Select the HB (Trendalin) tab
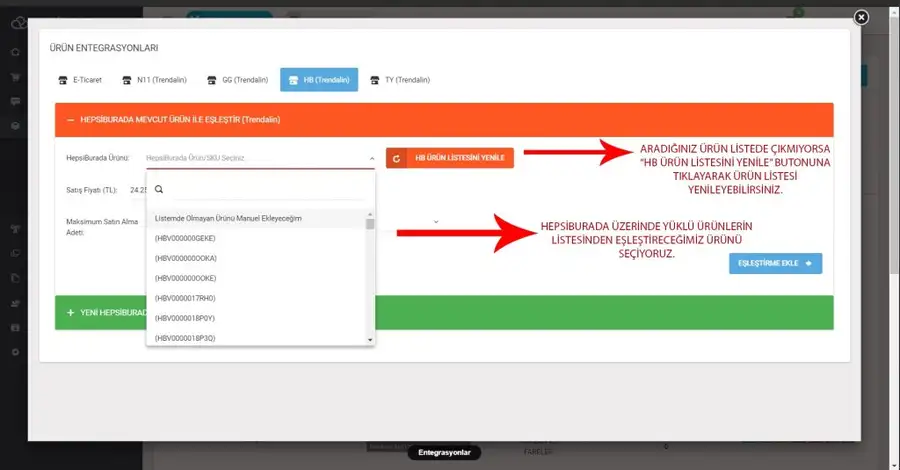This screenshot has width=900, height=470. [319, 80]
